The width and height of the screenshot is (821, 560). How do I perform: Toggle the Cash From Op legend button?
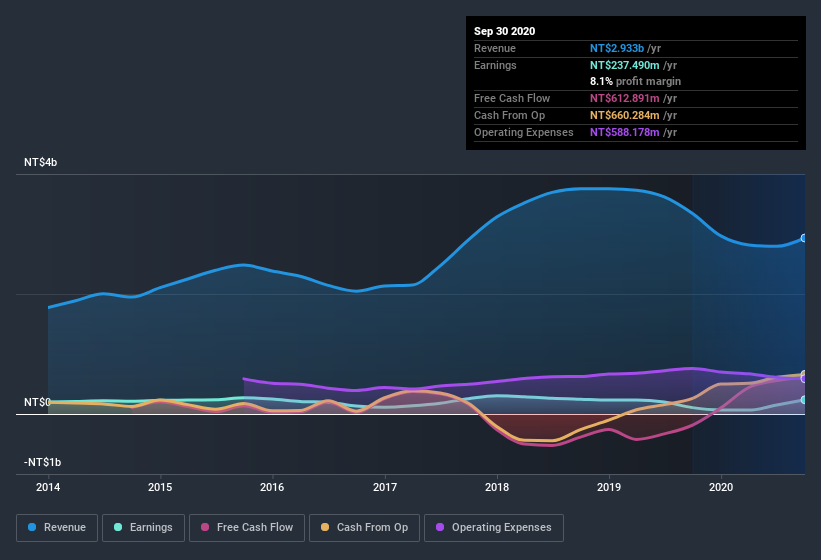coord(364,528)
